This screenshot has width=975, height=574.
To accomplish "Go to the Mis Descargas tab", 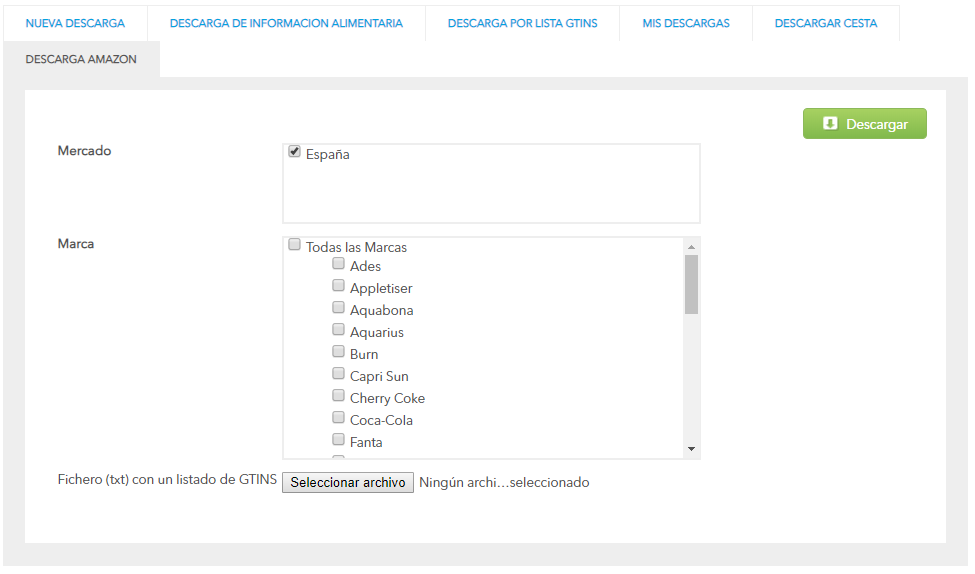I will [x=686, y=23].
